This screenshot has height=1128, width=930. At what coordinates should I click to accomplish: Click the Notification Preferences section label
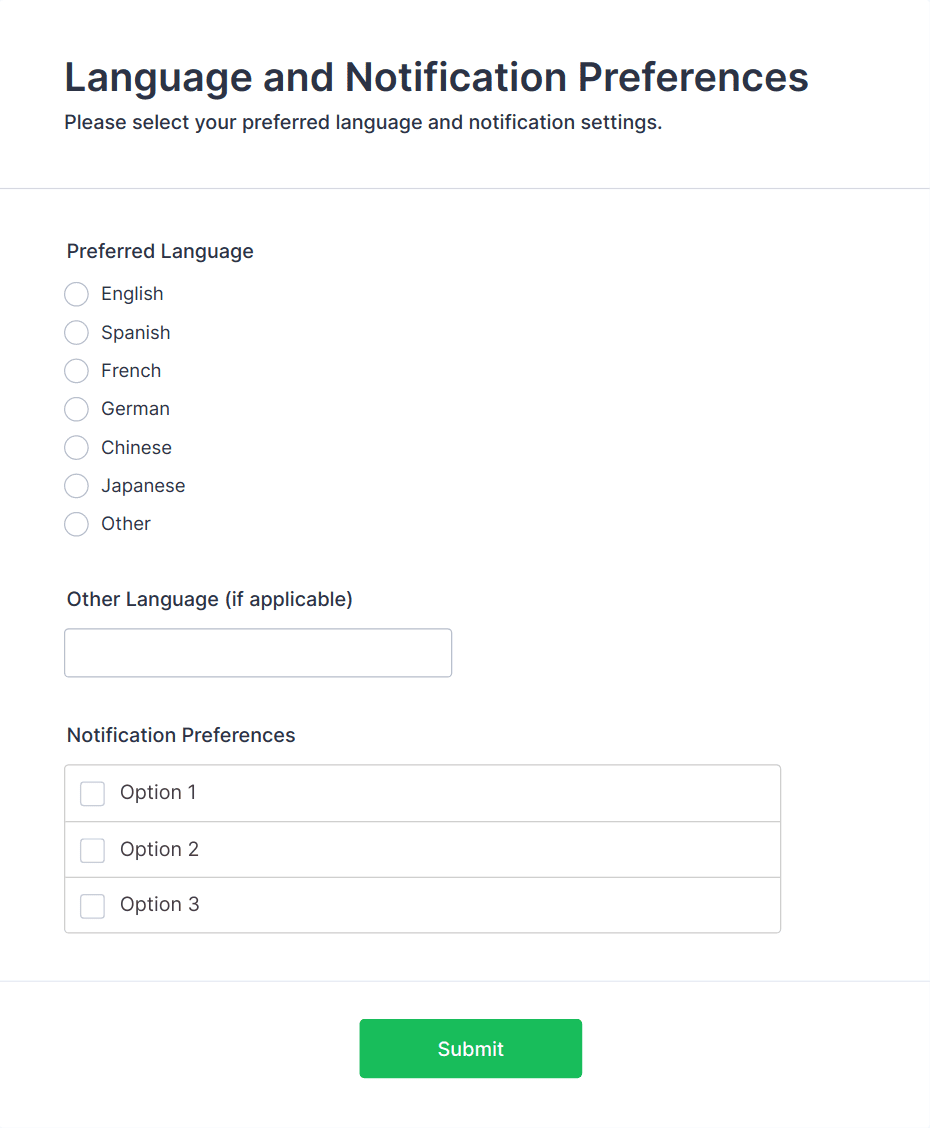181,735
